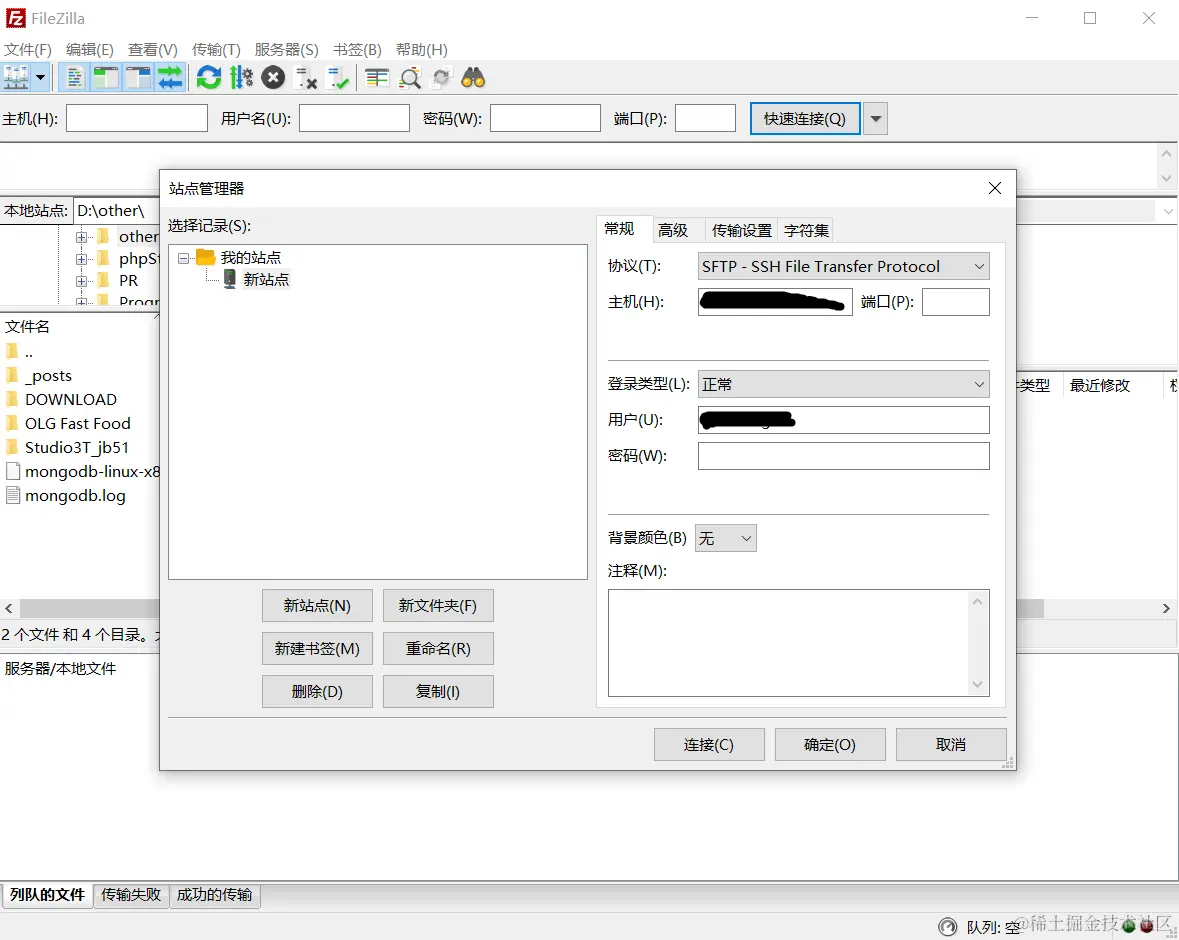1179x940 pixels.
Task: Cancel current operation icon
Action: click(273, 77)
